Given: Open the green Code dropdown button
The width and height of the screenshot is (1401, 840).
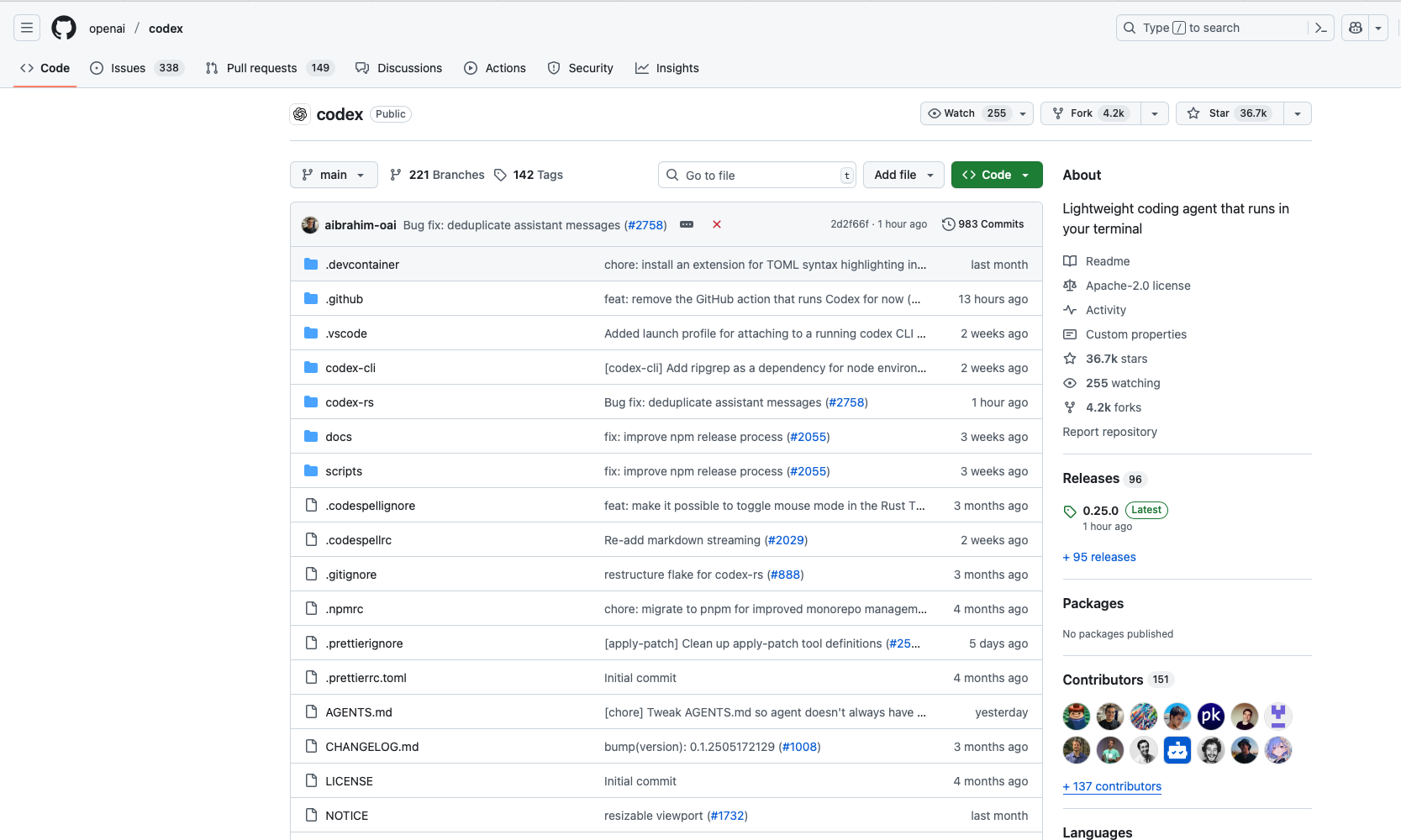Looking at the screenshot, I should pyautogui.click(x=997, y=175).
